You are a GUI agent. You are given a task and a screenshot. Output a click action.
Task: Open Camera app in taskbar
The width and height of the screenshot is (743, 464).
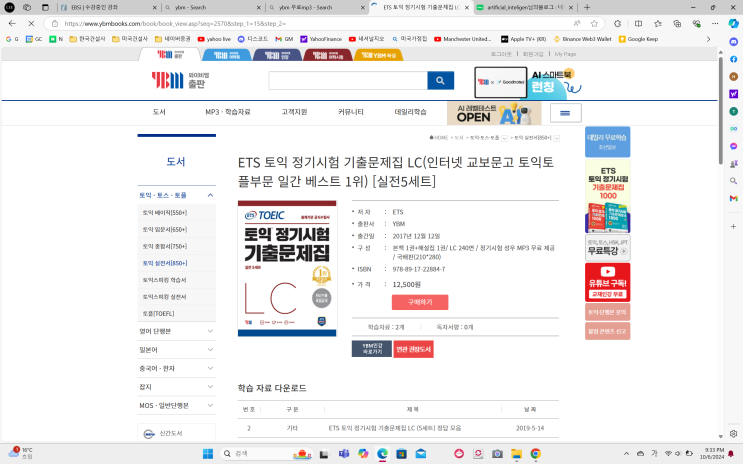497,454
